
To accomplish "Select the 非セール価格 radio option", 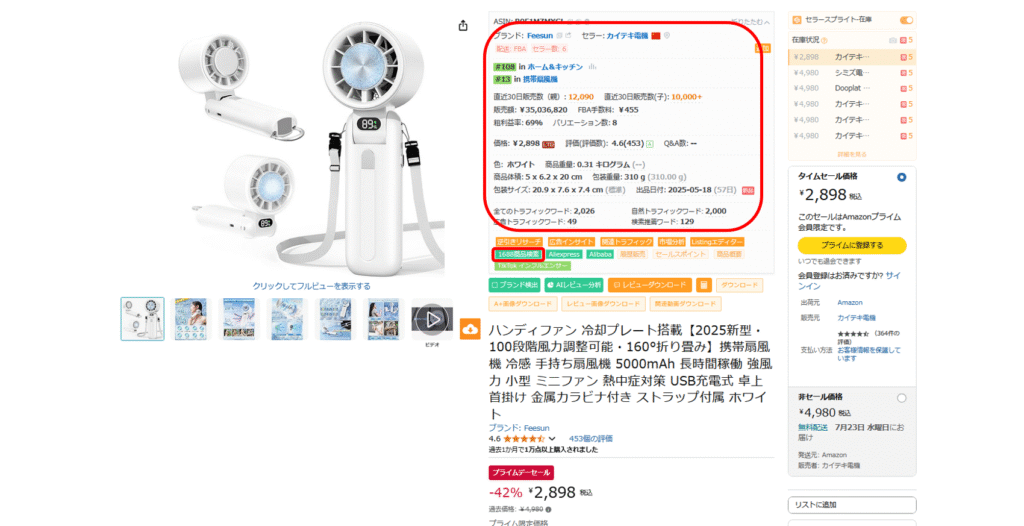I will pos(901,398).
